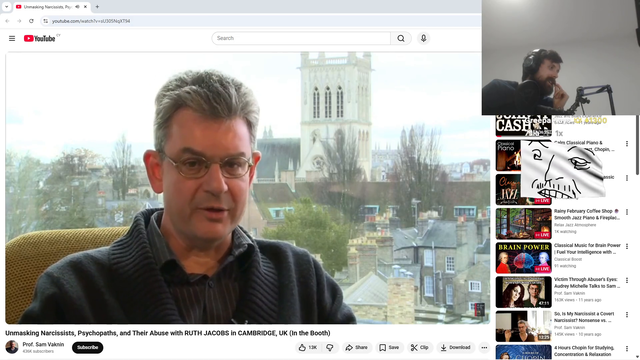Open options for So, Is My Narcissist
This screenshot has height=360, width=640.
(627, 315)
